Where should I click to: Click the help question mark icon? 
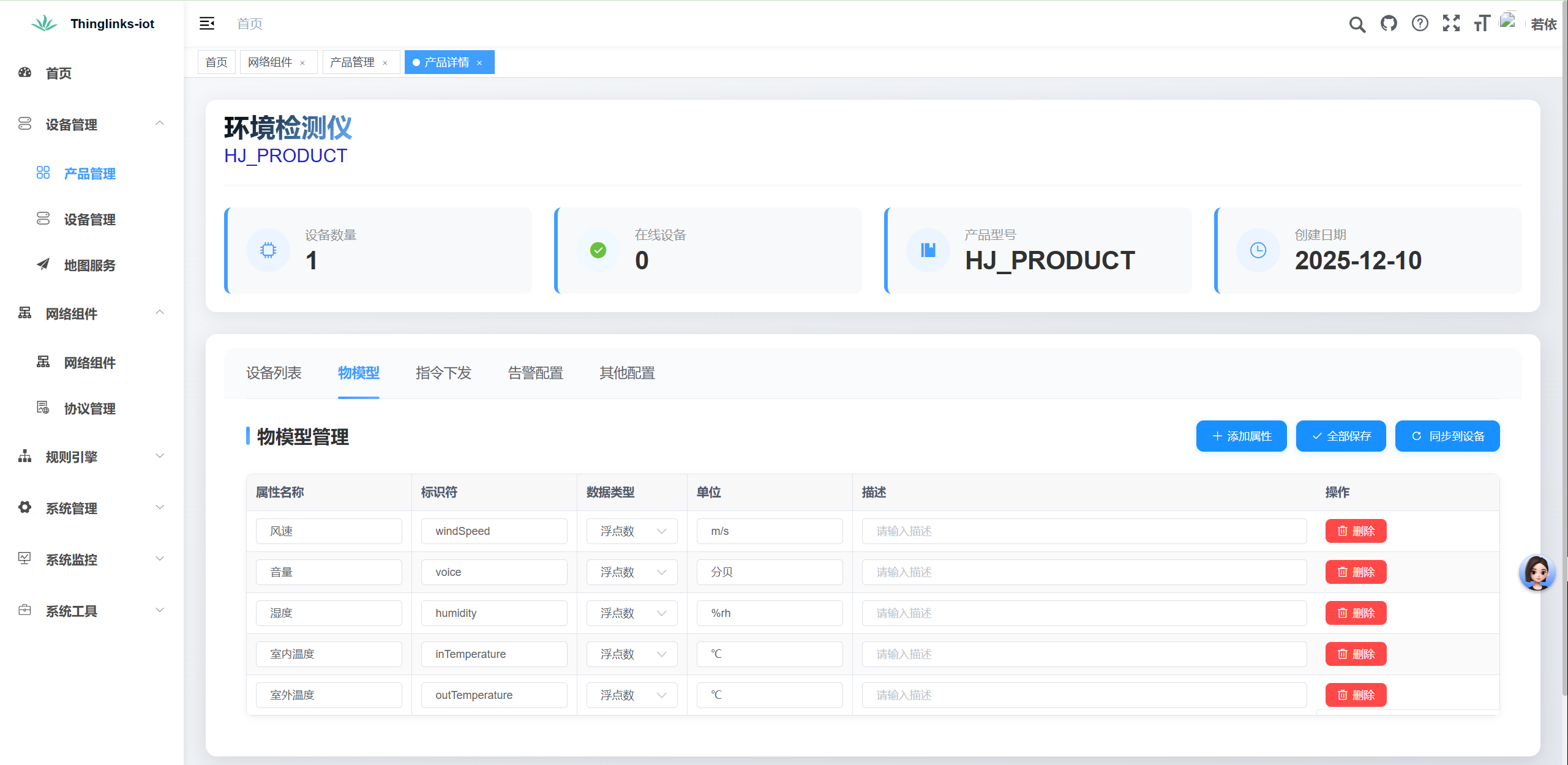[1420, 24]
